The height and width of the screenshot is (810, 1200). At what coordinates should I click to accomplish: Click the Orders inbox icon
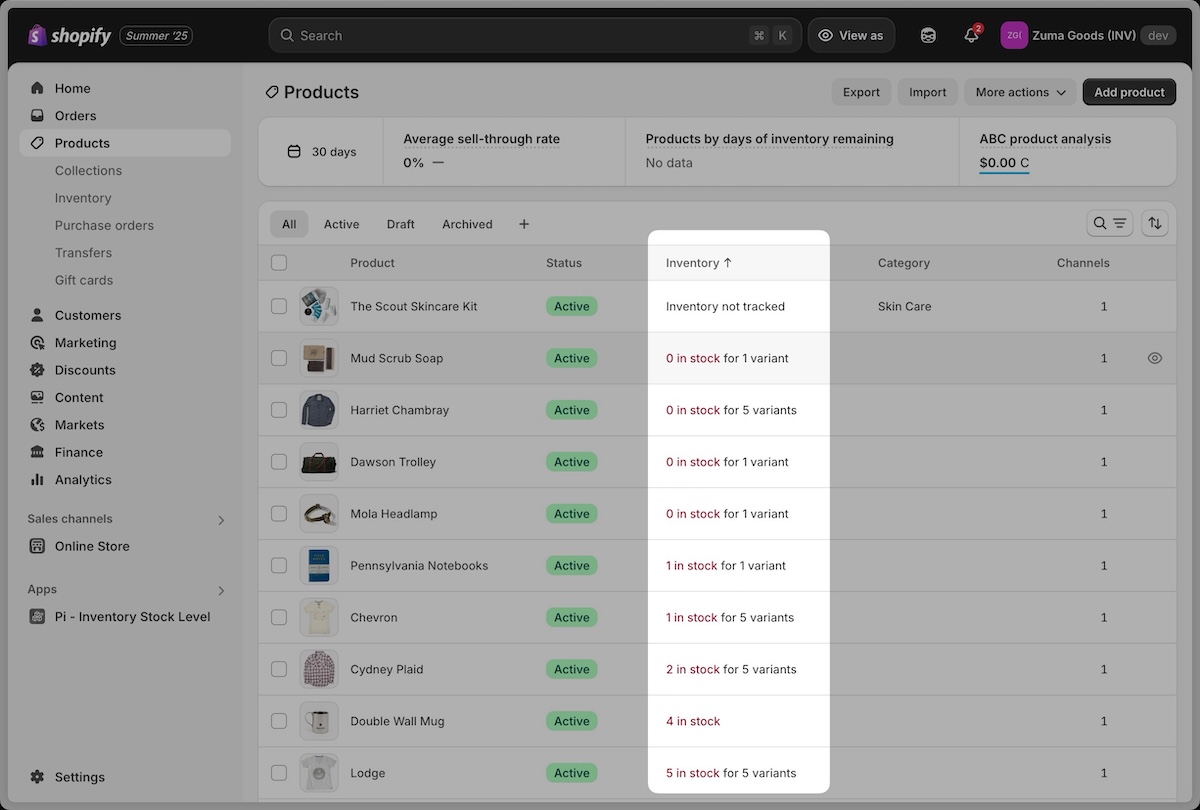click(x=37, y=115)
